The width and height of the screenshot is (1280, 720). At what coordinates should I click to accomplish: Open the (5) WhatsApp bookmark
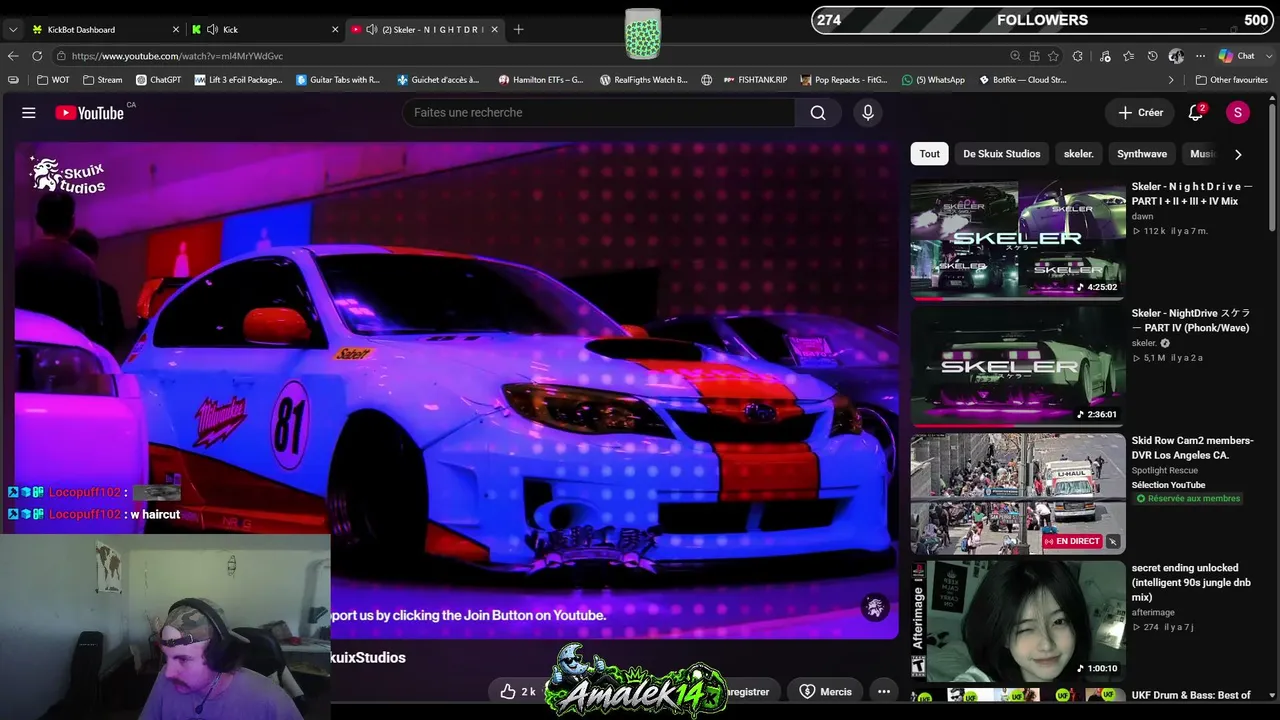(x=933, y=80)
